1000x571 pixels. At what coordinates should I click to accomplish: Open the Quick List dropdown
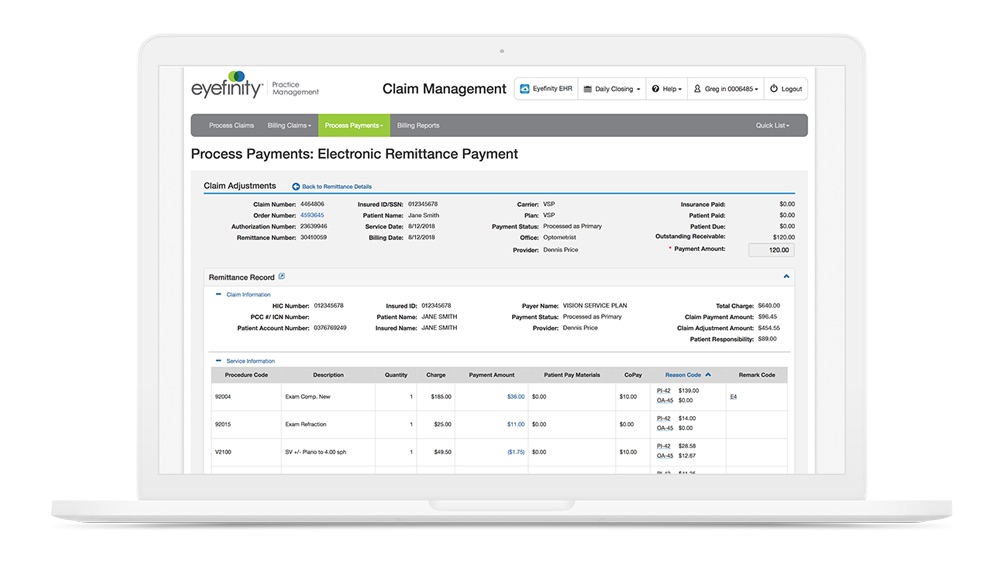tap(772, 126)
